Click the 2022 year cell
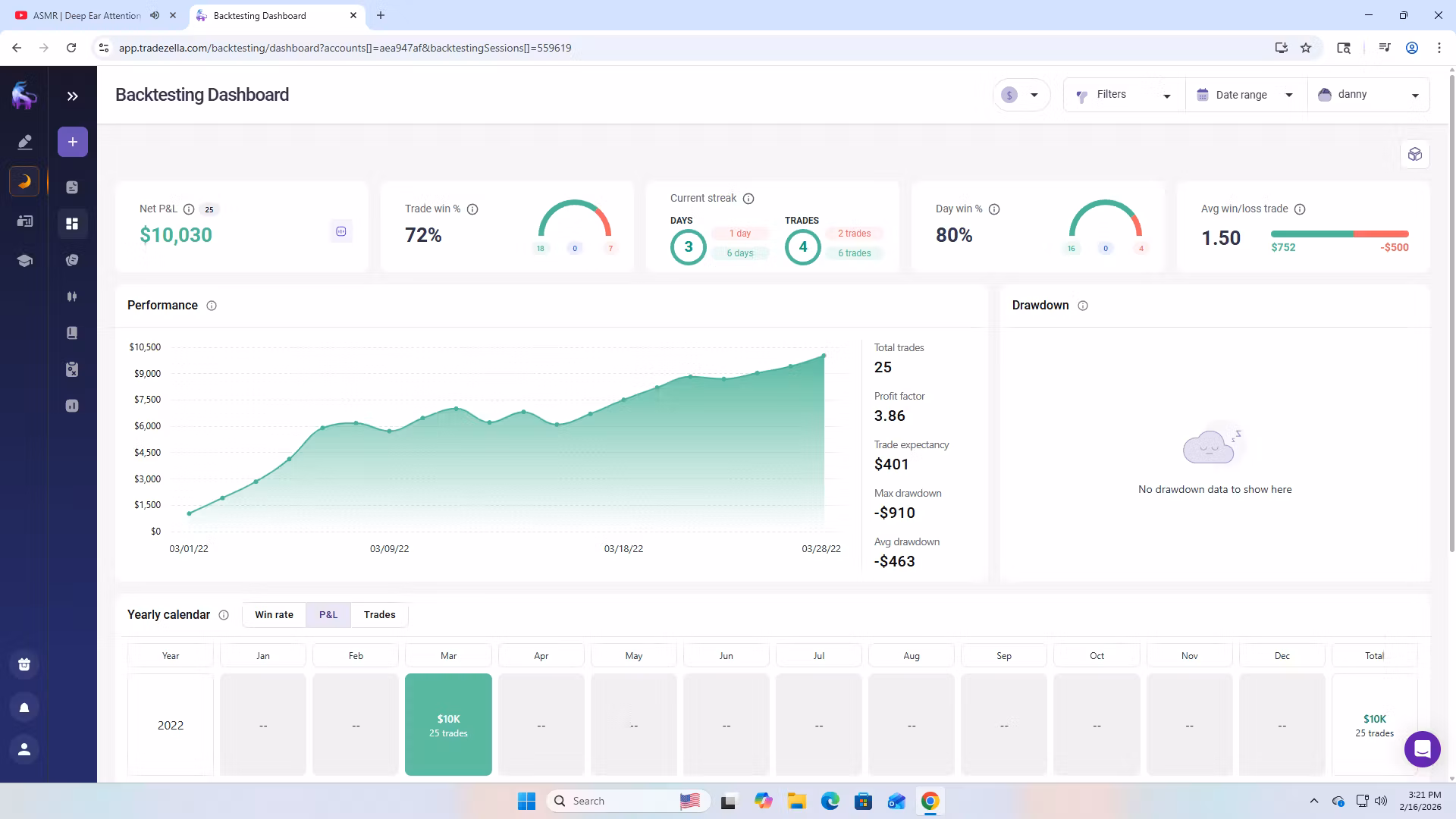The image size is (1456, 819). tap(171, 724)
